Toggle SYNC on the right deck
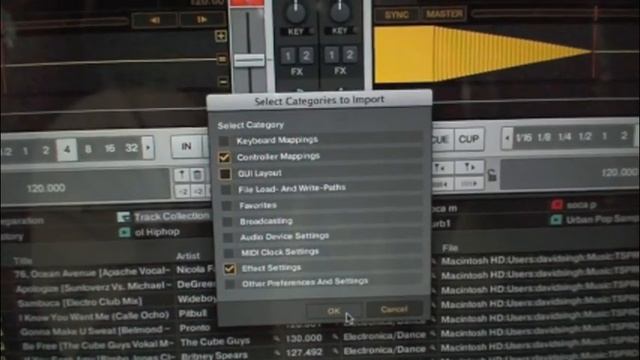Viewport: 640px width, 360px height. pos(396,15)
